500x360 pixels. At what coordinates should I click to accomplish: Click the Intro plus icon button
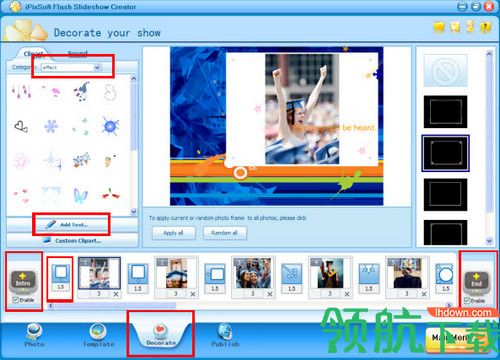[x=23, y=282]
